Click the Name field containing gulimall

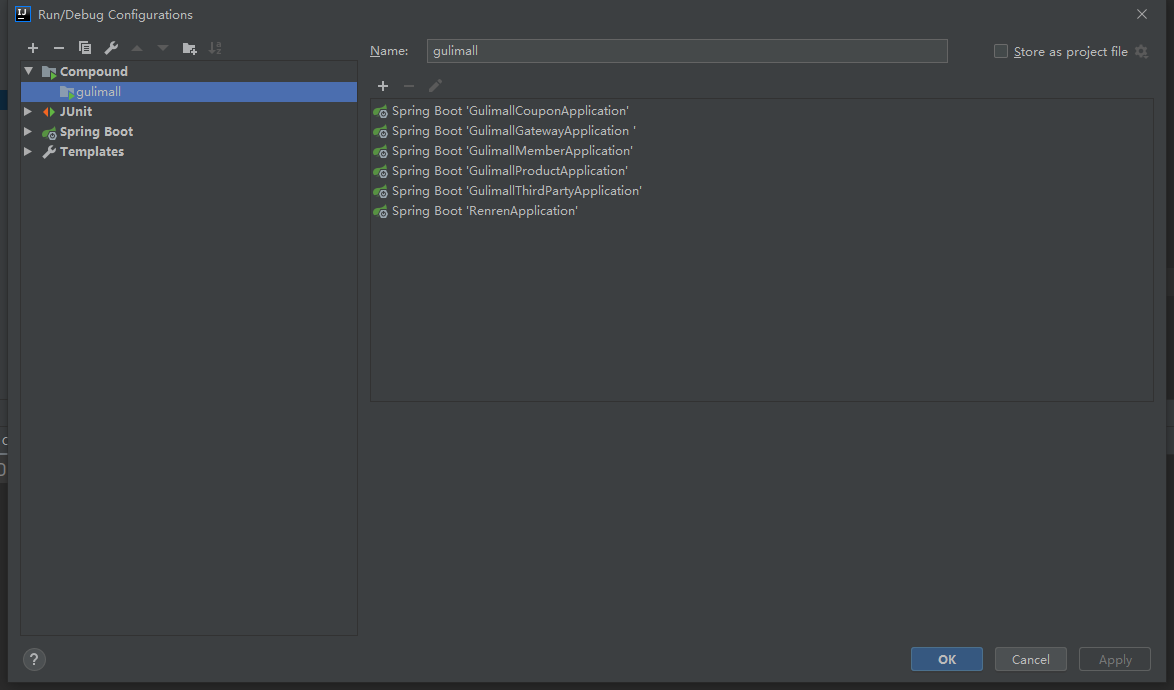point(687,51)
